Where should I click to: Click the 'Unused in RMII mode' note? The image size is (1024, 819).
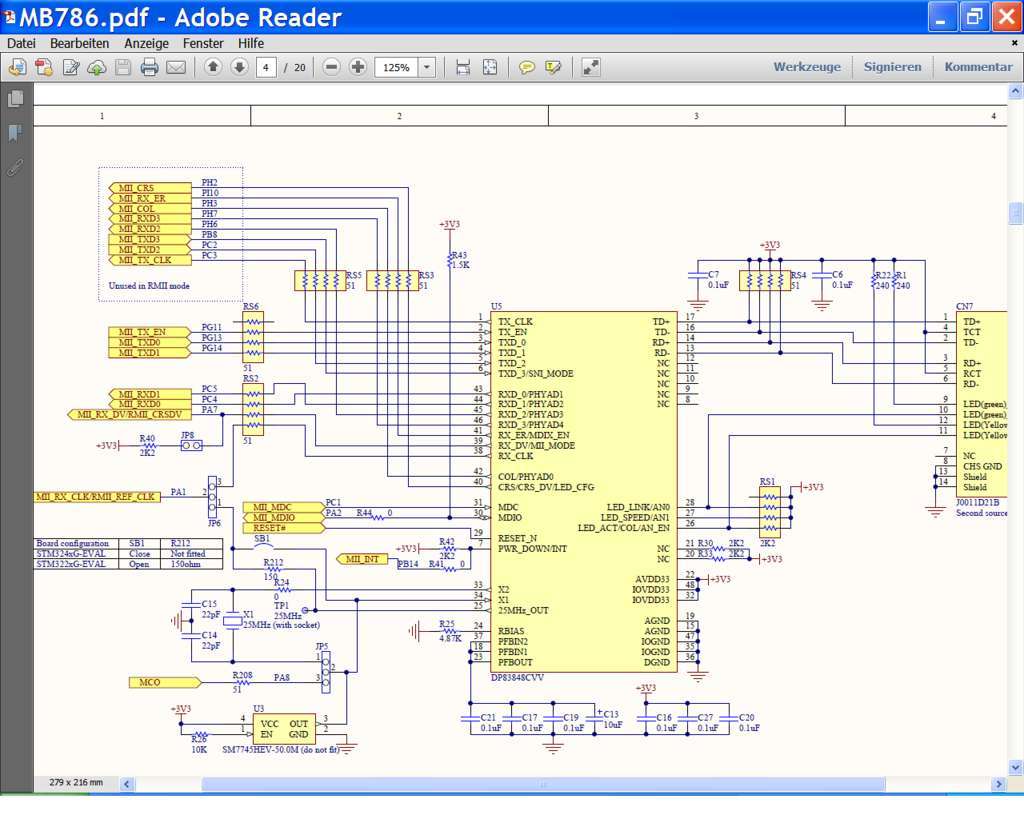click(x=149, y=286)
